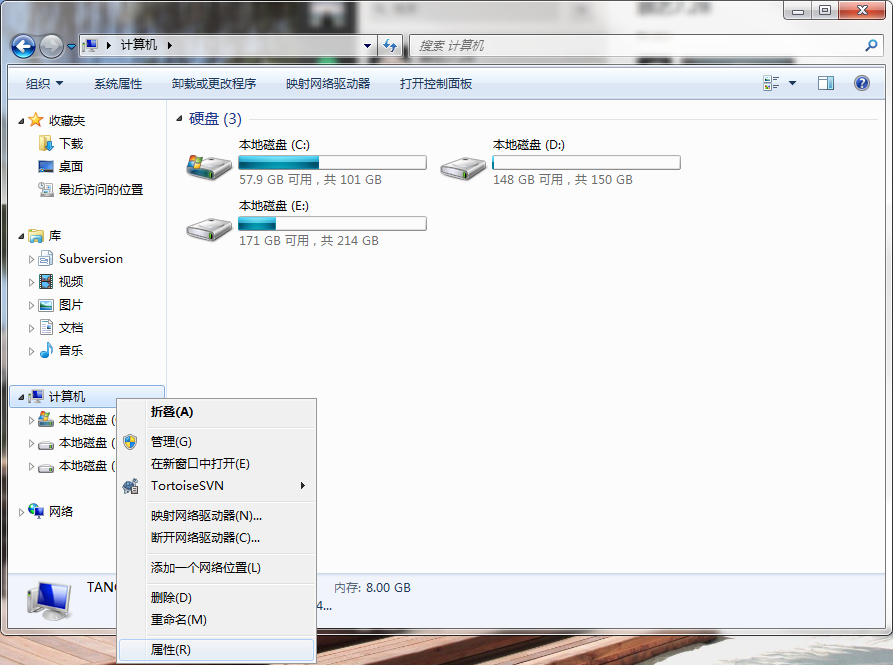Click the computer icon in address bar

click(x=90, y=45)
